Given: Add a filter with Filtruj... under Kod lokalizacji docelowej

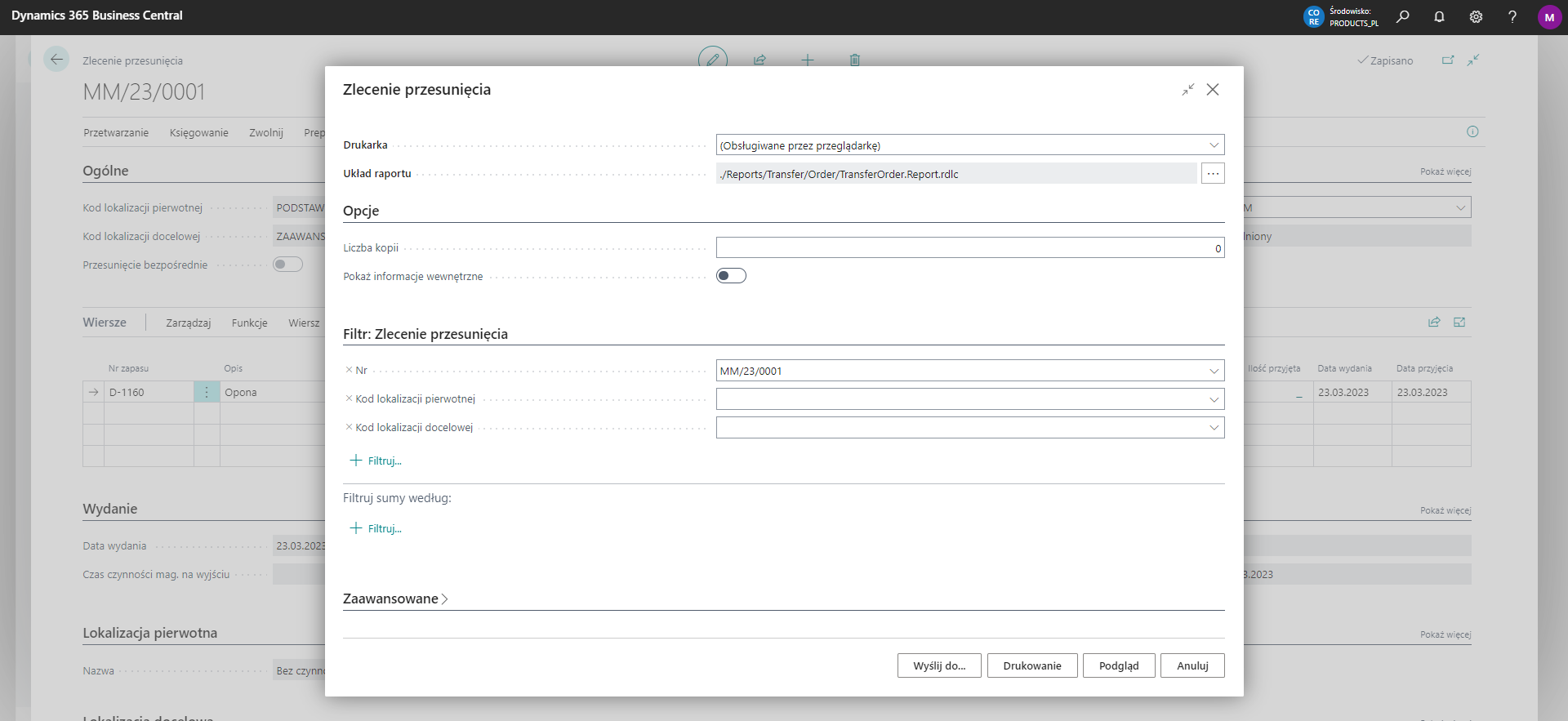Looking at the screenshot, I should (376, 461).
